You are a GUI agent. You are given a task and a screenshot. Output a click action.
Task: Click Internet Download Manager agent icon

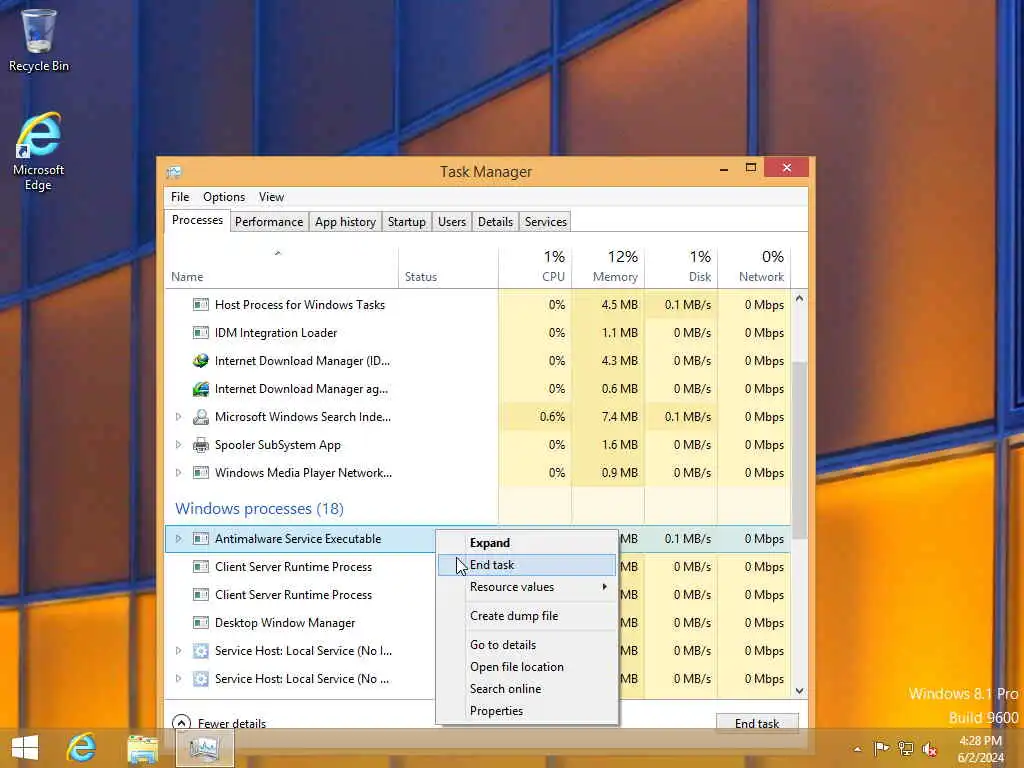[x=200, y=389]
